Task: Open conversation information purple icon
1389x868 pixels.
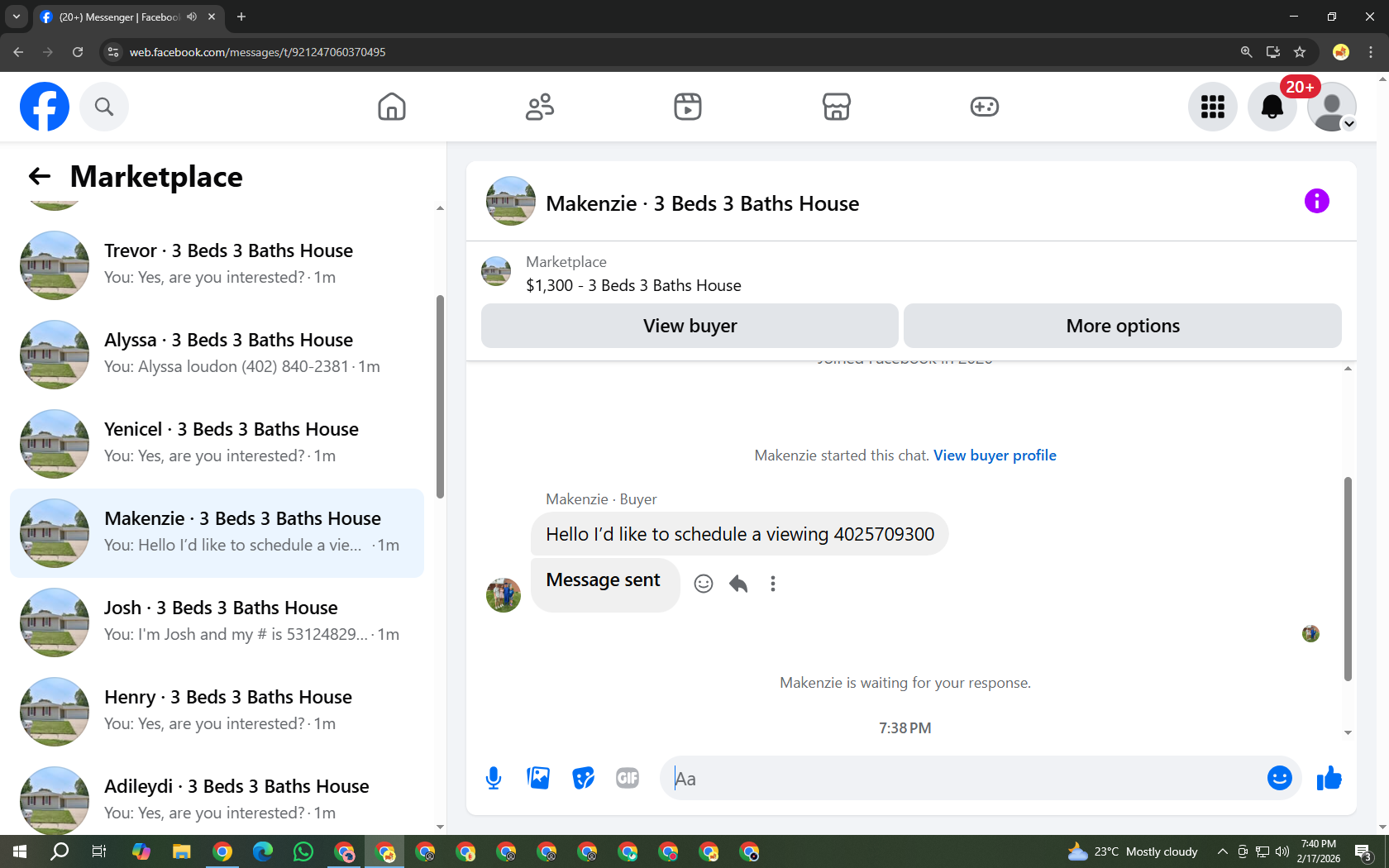Action: [1317, 201]
